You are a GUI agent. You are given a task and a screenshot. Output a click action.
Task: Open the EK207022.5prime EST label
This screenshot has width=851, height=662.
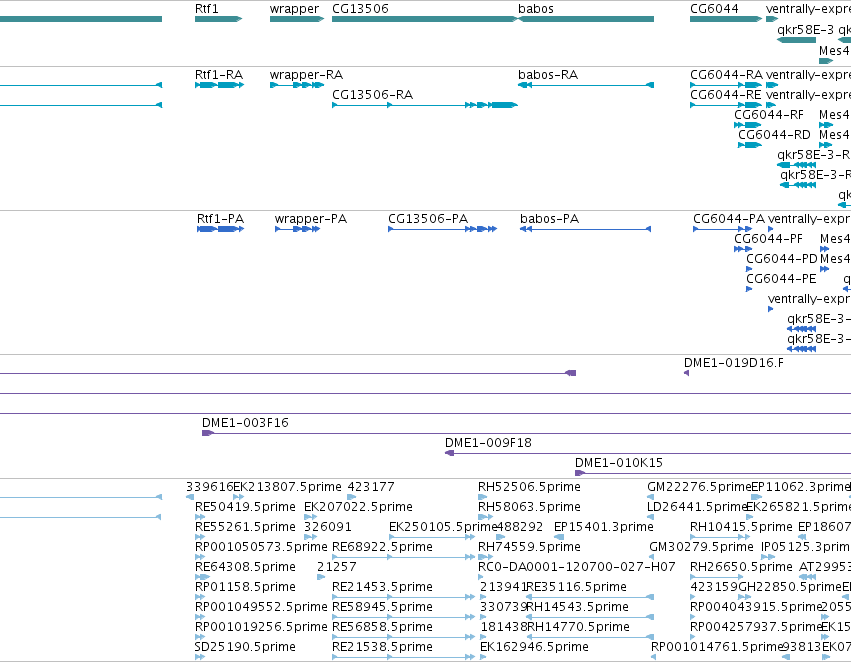coord(359,507)
